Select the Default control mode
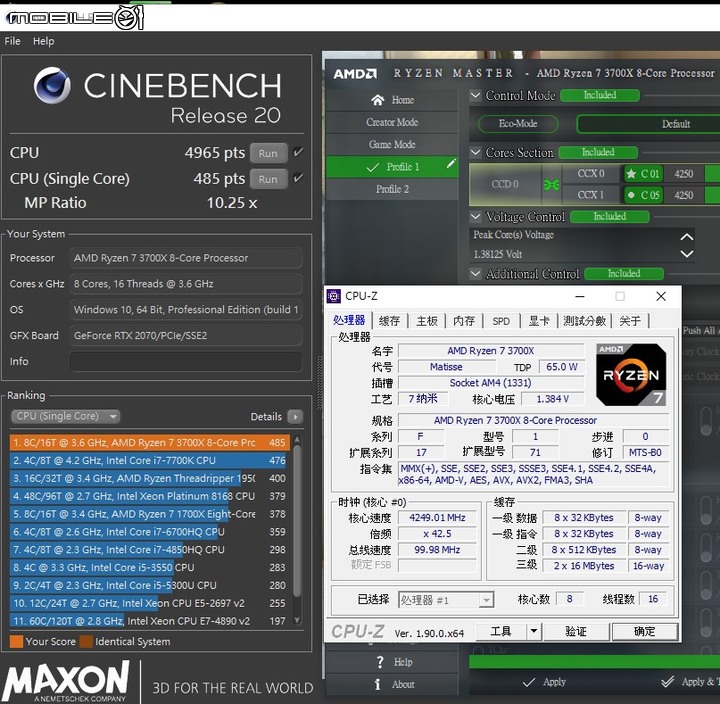The height and width of the screenshot is (704, 720). pos(675,124)
